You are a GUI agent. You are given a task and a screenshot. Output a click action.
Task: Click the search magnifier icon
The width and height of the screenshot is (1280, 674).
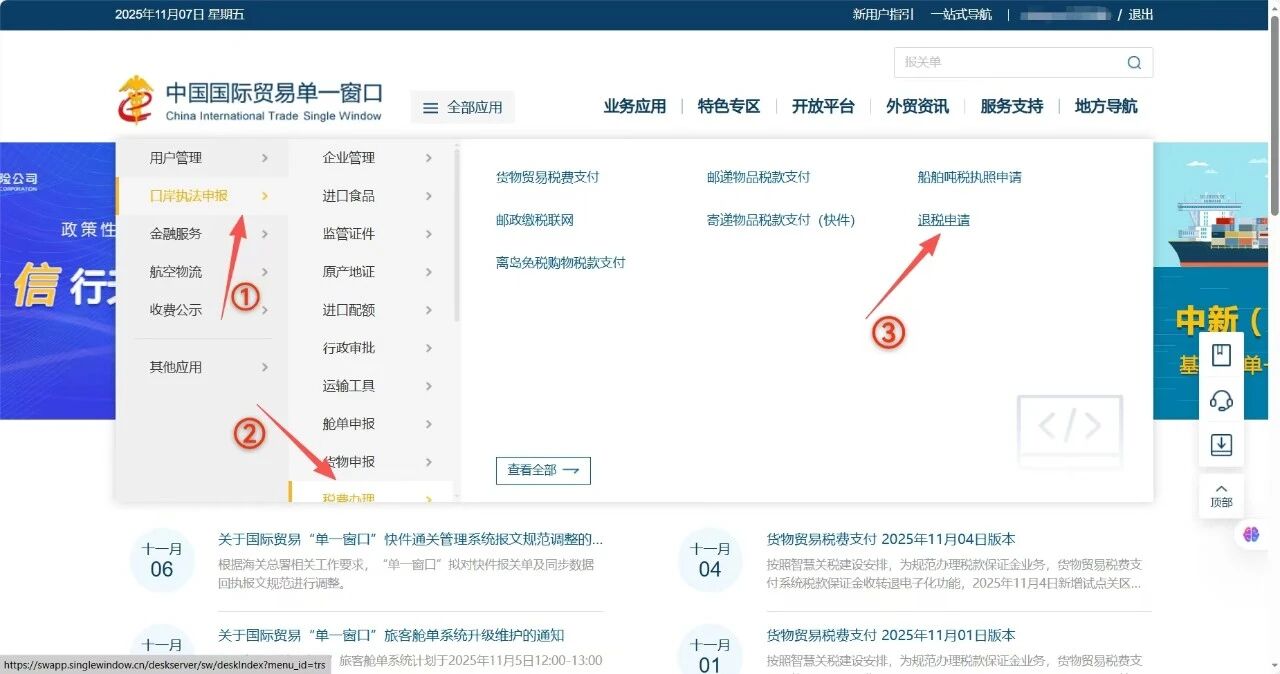click(1133, 63)
